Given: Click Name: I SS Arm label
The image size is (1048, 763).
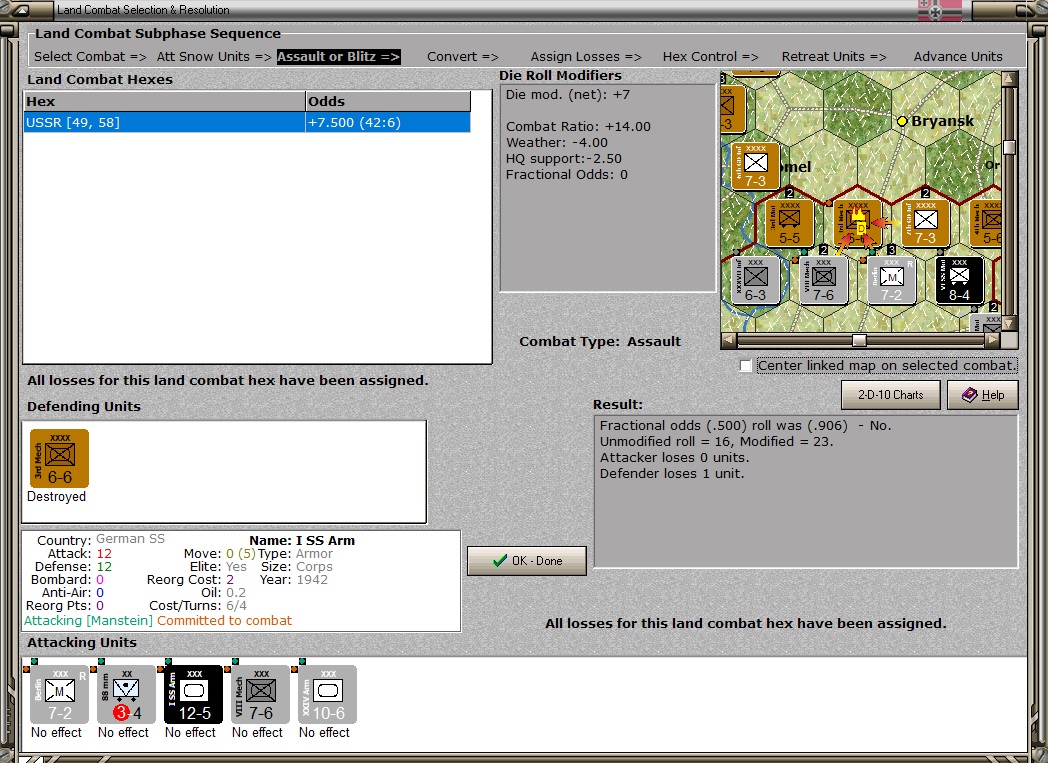Looking at the screenshot, I should coord(302,541).
